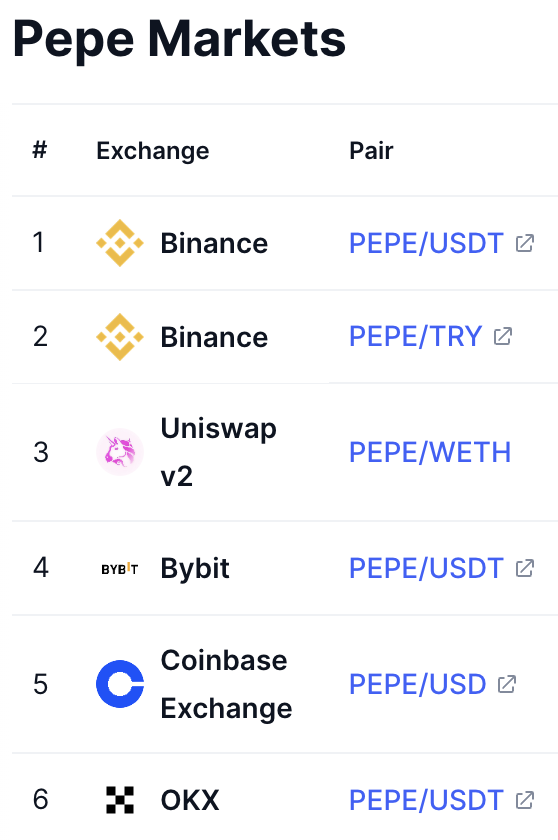Sort by the Exchange column header
This screenshot has width=558, height=840.
click(153, 151)
